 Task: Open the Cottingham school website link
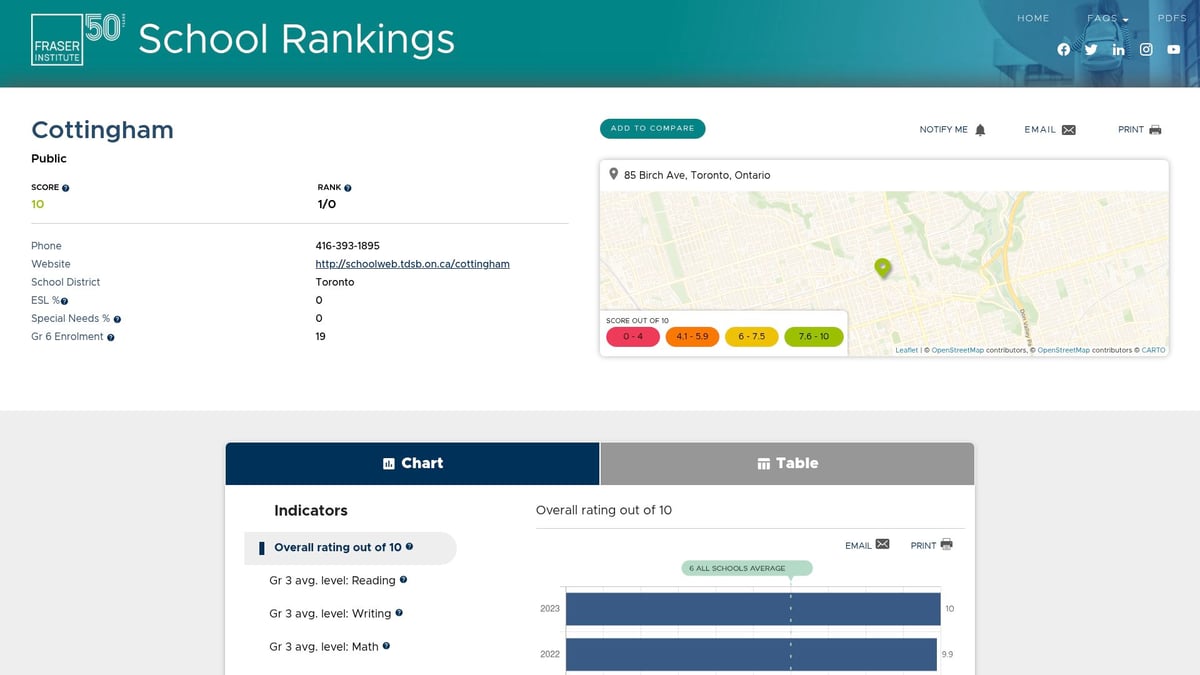(412, 263)
